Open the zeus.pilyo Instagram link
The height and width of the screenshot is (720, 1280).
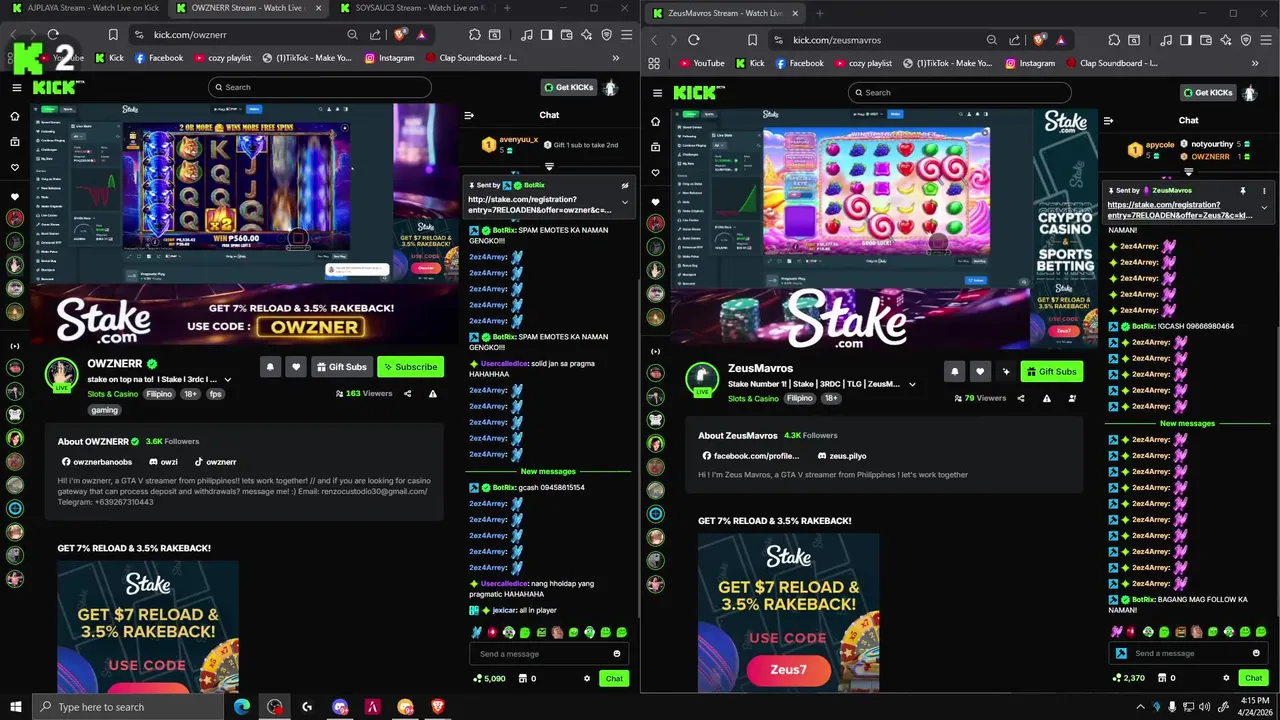pyautogui.click(x=840, y=456)
